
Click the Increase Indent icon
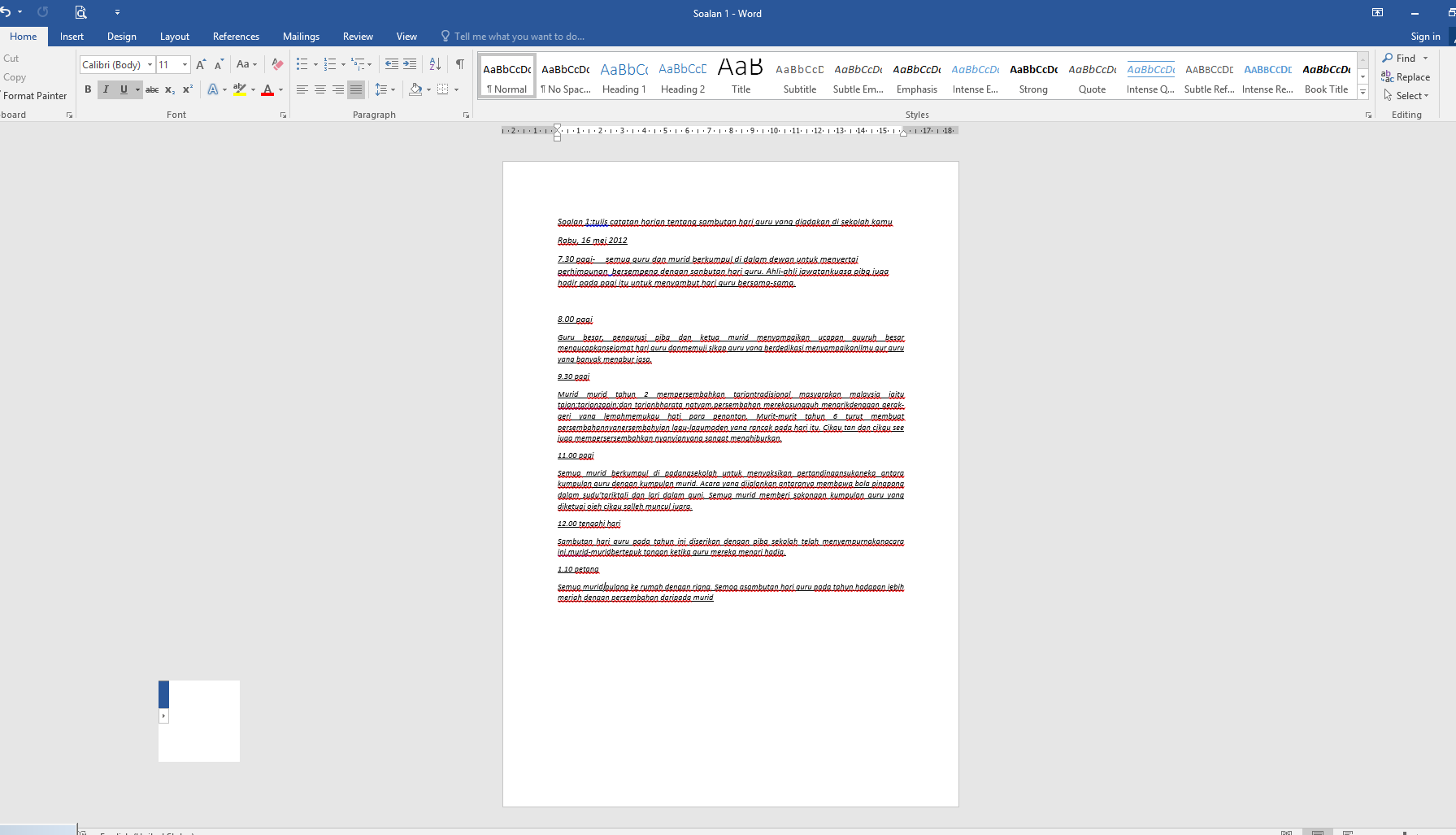[x=410, y=64]
